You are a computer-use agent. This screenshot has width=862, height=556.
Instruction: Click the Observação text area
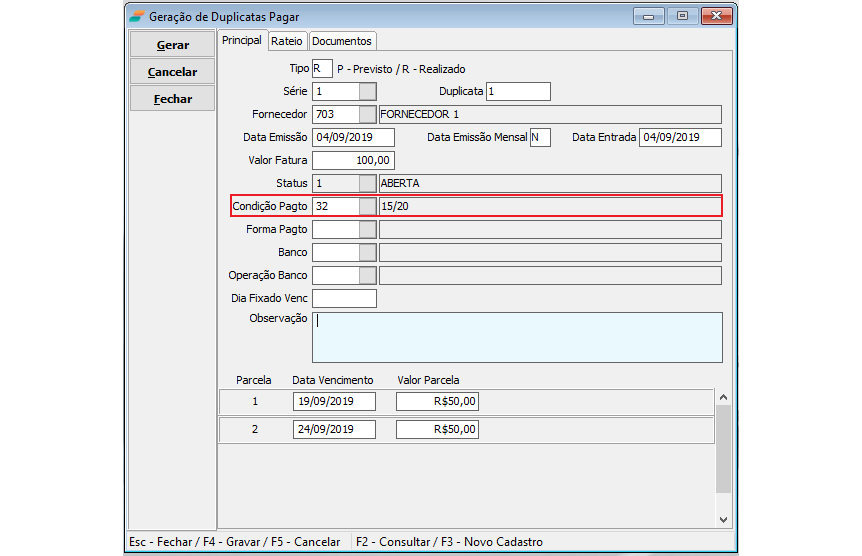[517, 337]
